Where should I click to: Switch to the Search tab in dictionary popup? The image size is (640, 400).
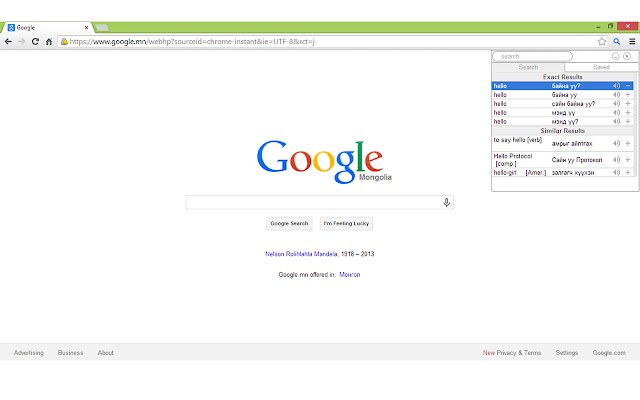click(528, 67)
